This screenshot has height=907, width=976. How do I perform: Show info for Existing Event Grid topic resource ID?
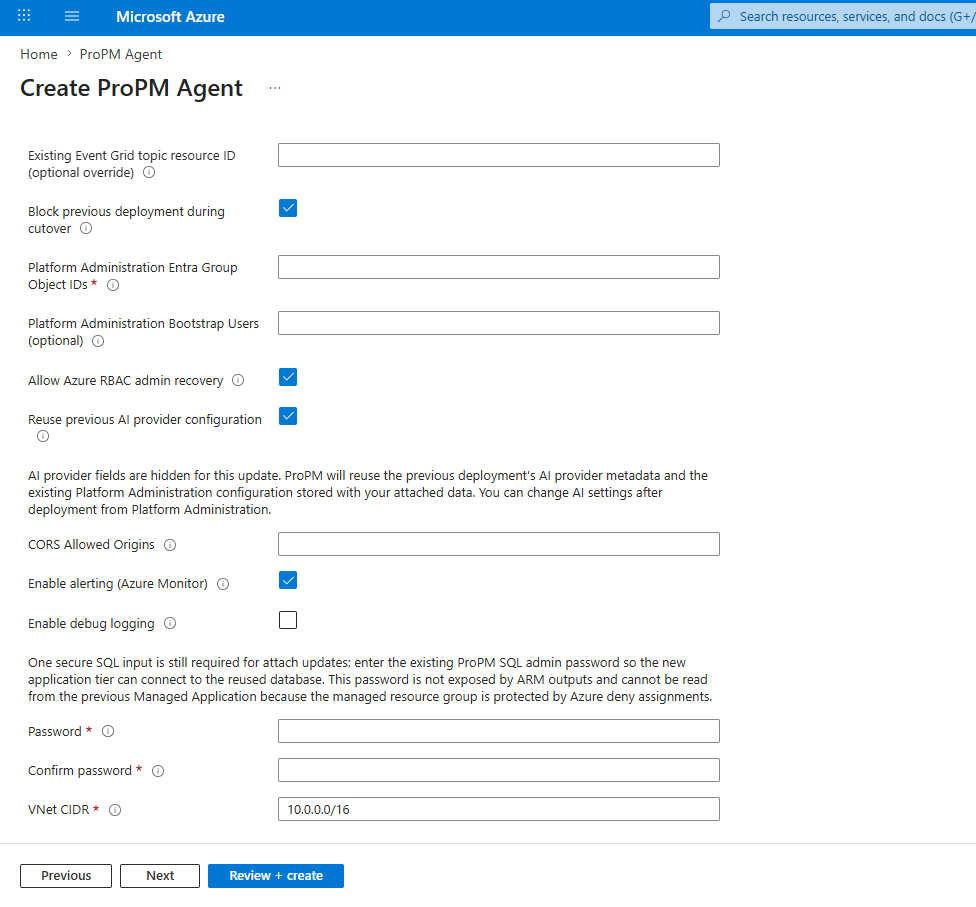pyautogui.click(x=149, y=172)
